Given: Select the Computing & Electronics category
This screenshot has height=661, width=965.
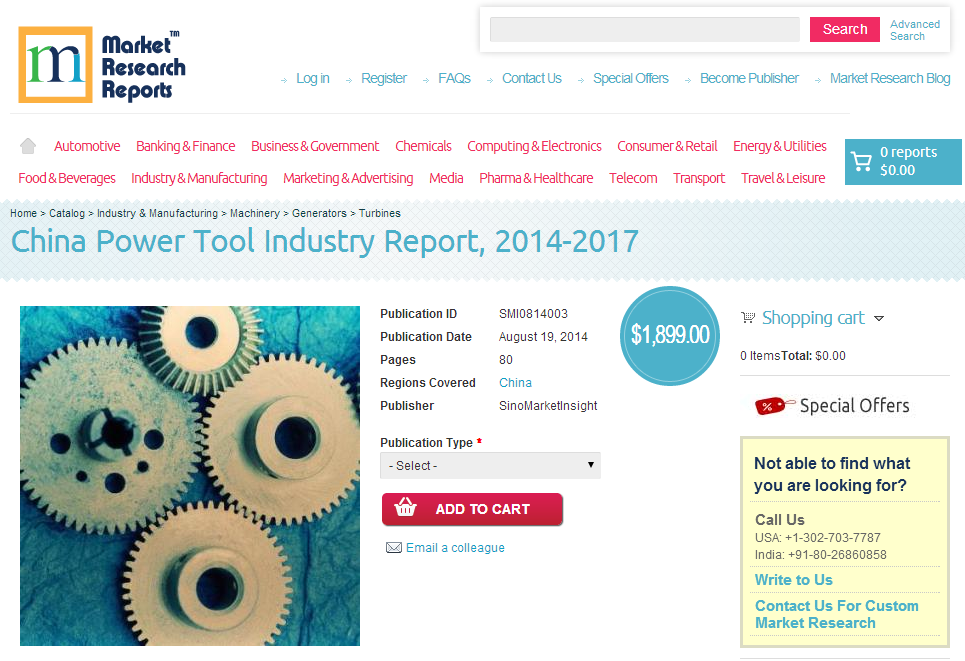Looking at the screenshot, I should 534,146.
